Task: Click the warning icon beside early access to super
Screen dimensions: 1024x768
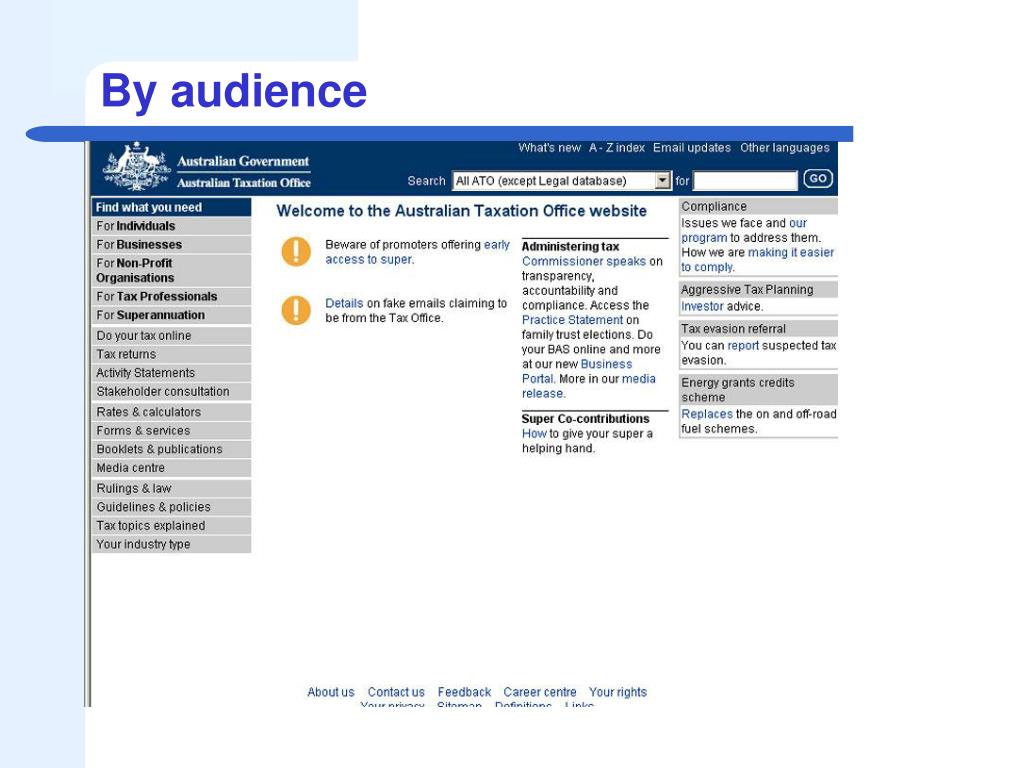Action: click(x=296, y=251)
